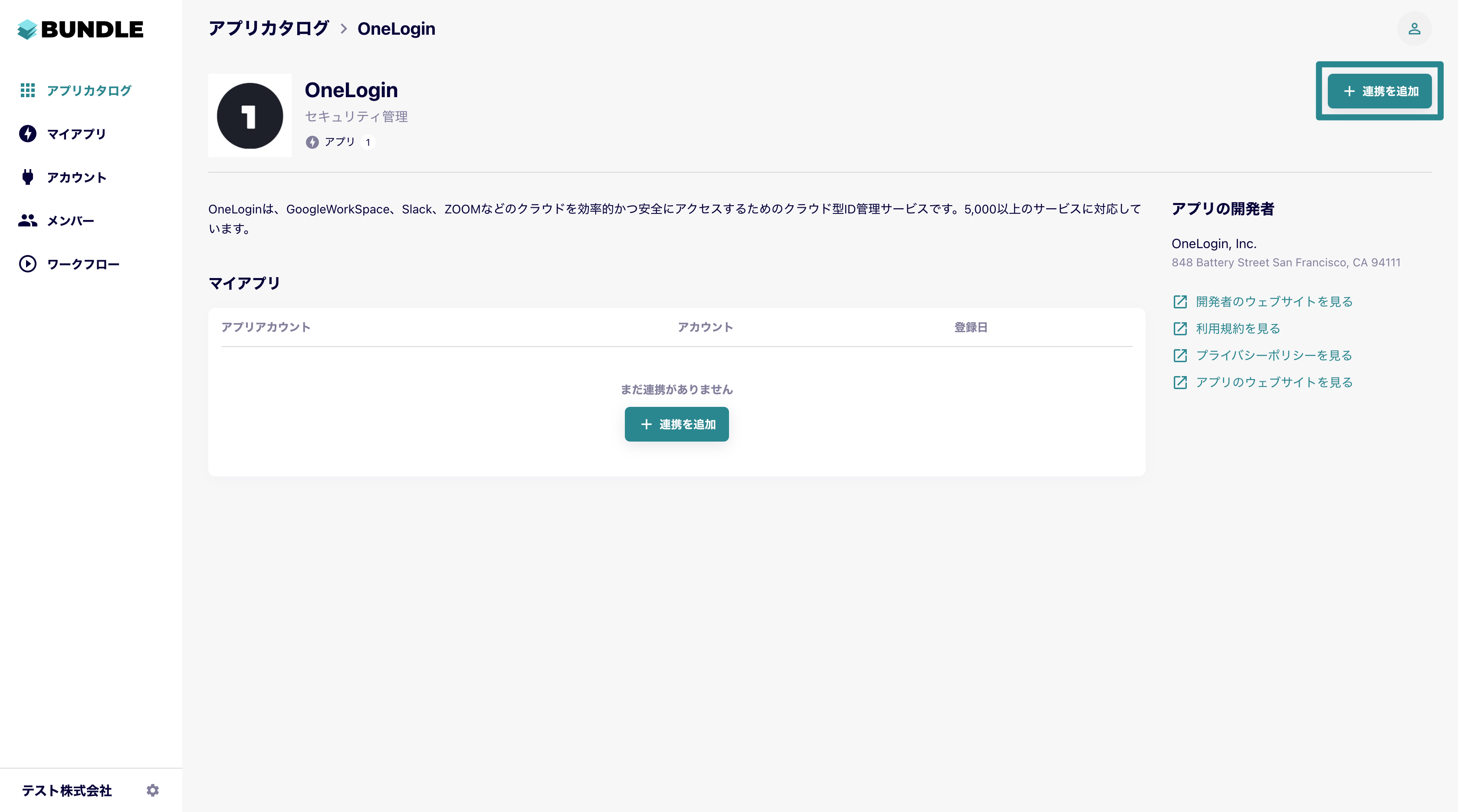This screenshot has height=812, width=1458.
Task: Click the セキュリティ管理 category label
Action: [x=356, y=117]
